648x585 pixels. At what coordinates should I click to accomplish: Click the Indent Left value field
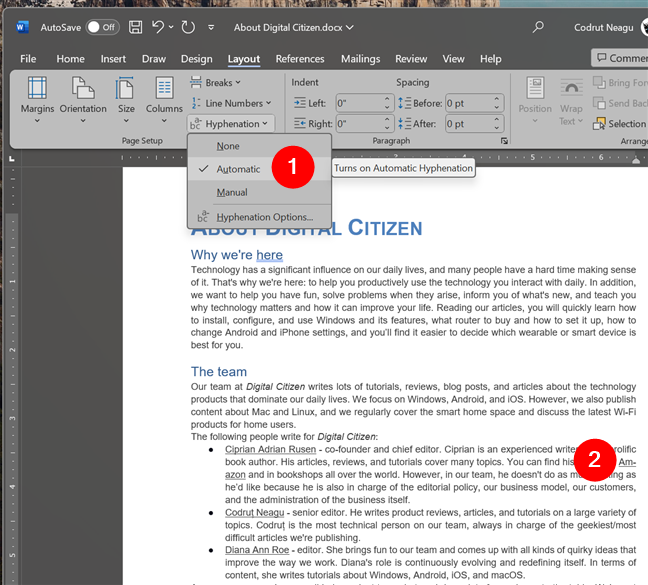pyautogui.click(x=359, y=103)
